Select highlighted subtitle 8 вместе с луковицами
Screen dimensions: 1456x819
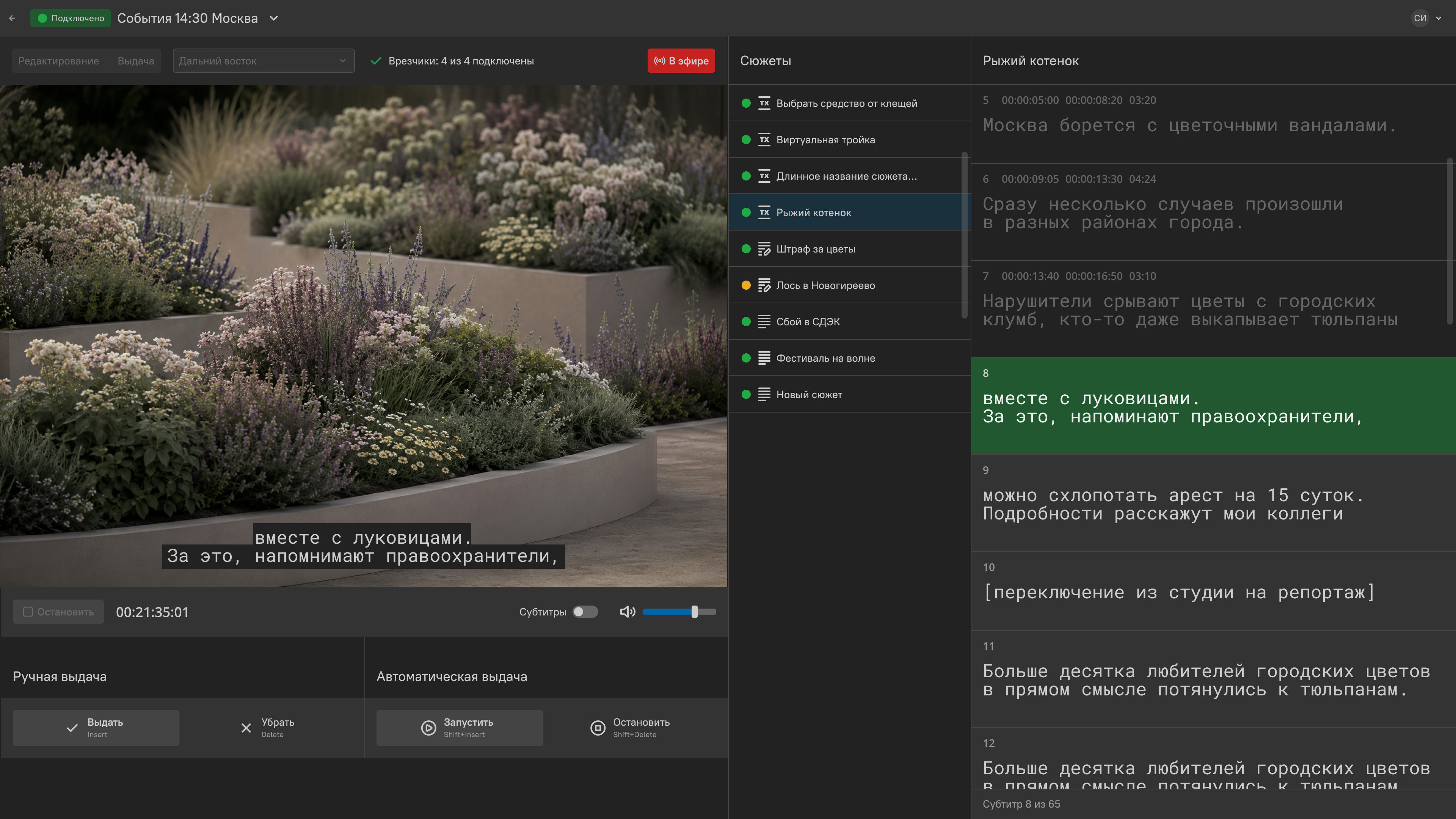pyautogui.click(x=1213, y=406)
